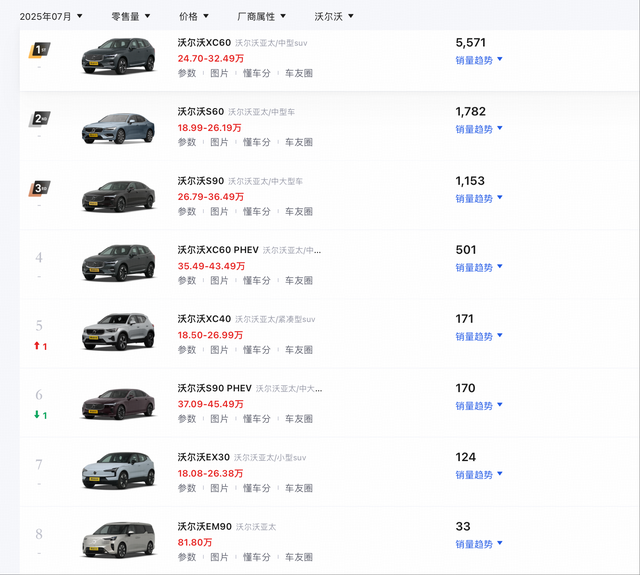Open 车友圈 for 沃尔沃EM90
The image size is (640, 575).
pos(299,557)
